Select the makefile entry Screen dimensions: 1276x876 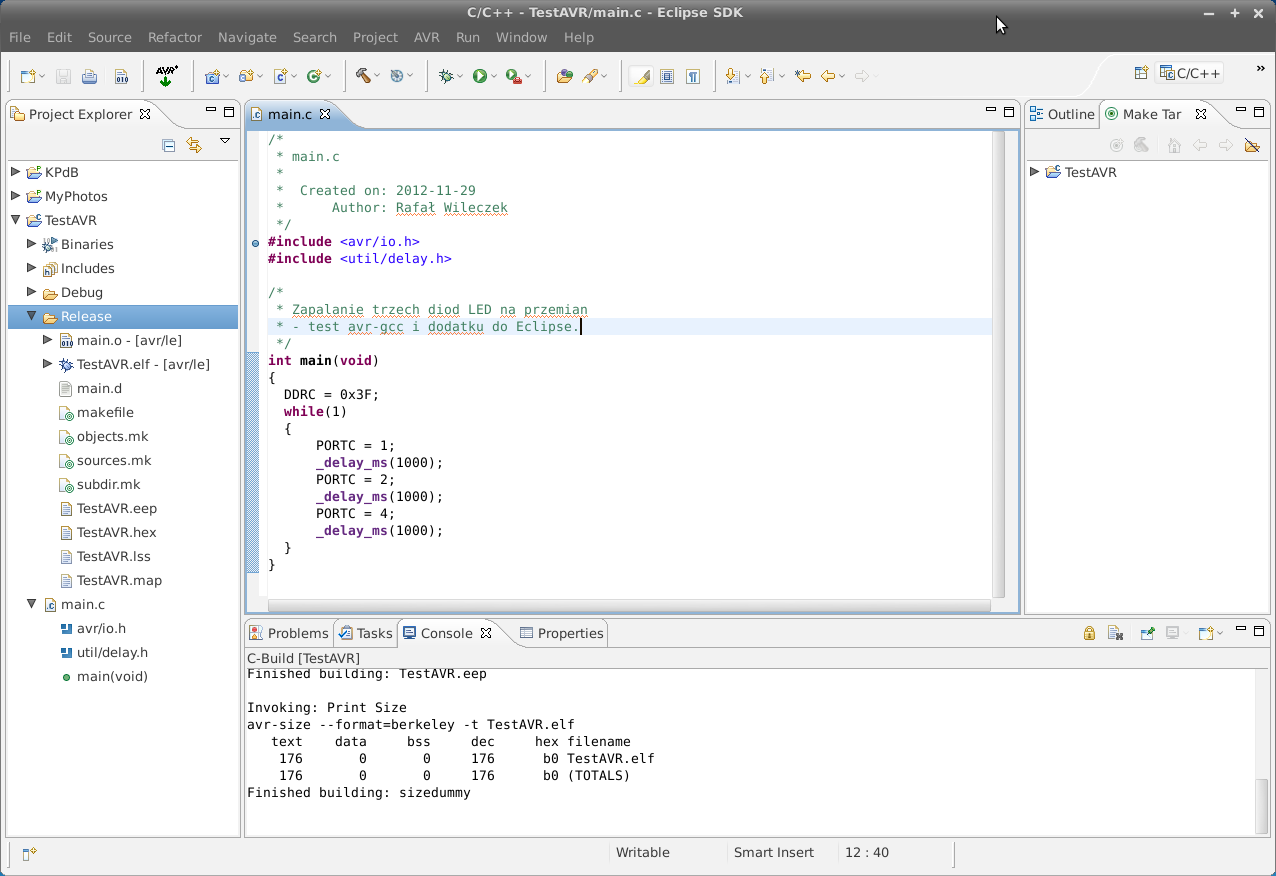click(105, 412)
